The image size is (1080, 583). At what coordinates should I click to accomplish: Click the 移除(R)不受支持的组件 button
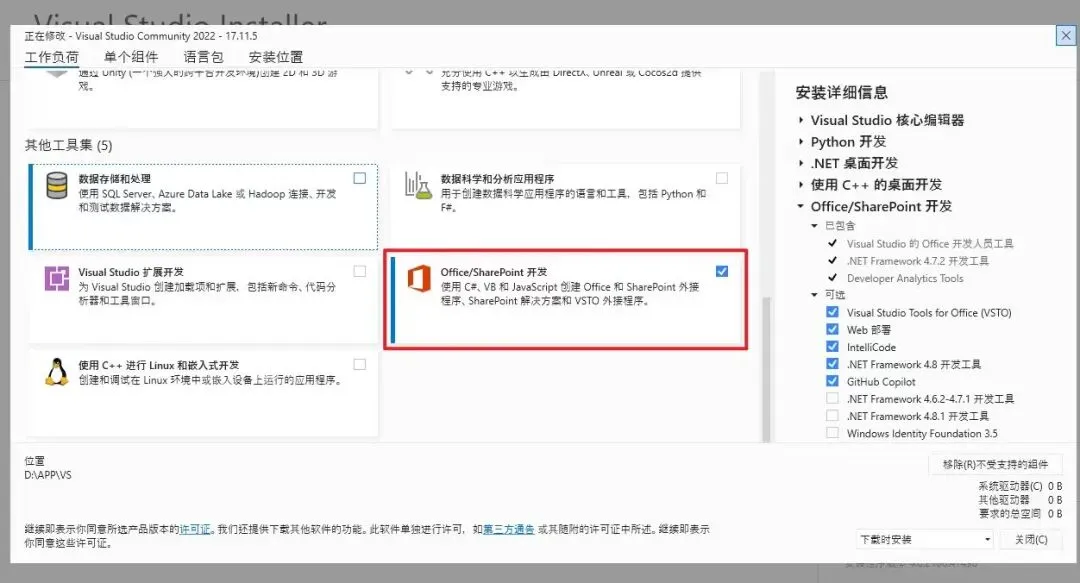pos(995,464)
